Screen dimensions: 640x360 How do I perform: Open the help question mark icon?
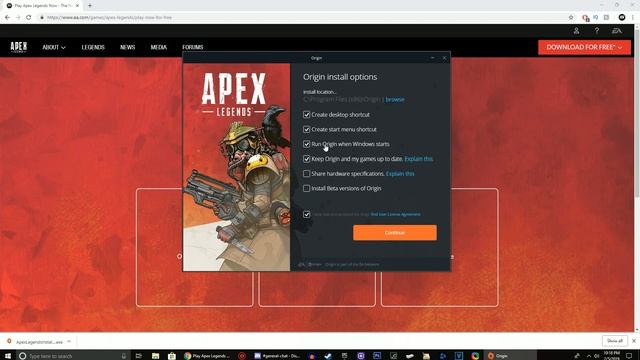click(597, 31)
